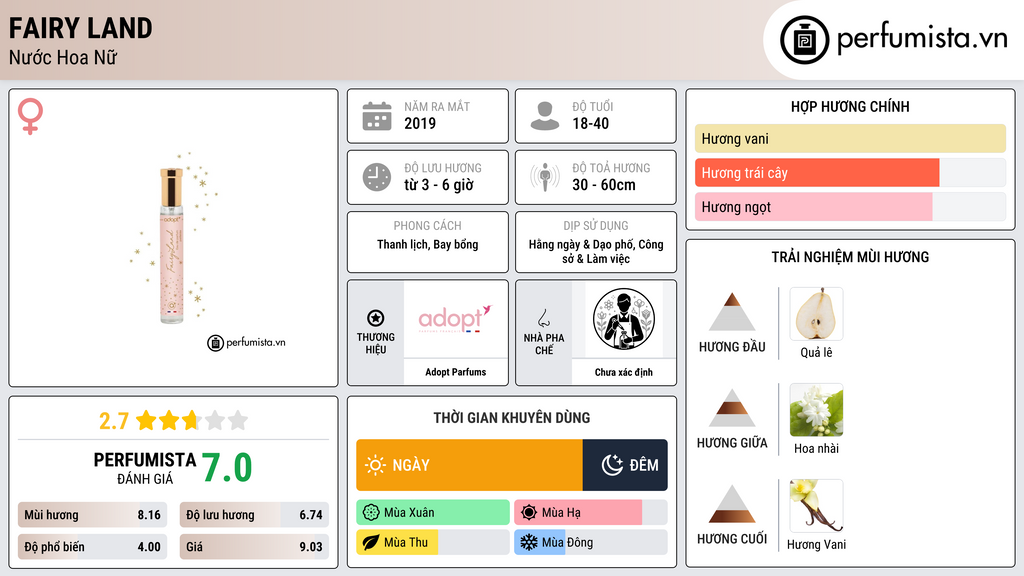Click the calendar icon beside Năm ra mắt

[377, 116]
